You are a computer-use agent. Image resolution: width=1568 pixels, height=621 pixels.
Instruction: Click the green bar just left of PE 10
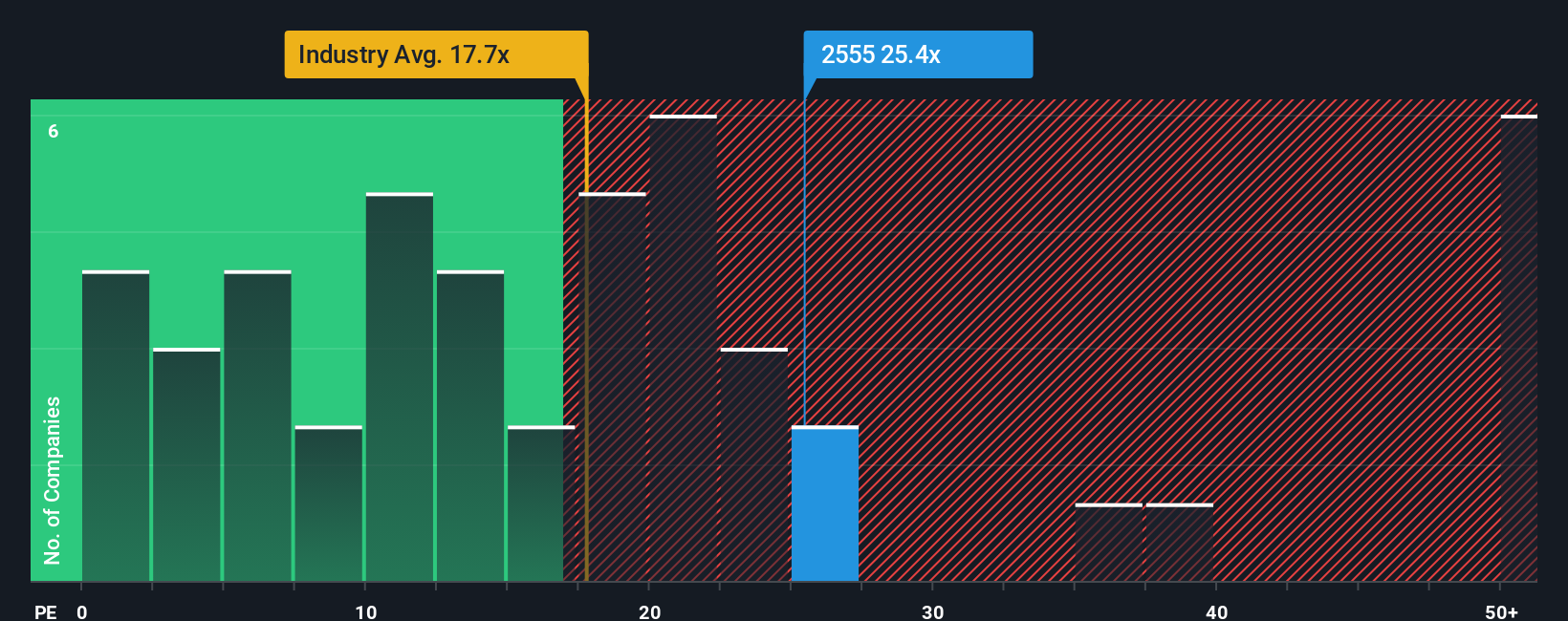point(329,503)
